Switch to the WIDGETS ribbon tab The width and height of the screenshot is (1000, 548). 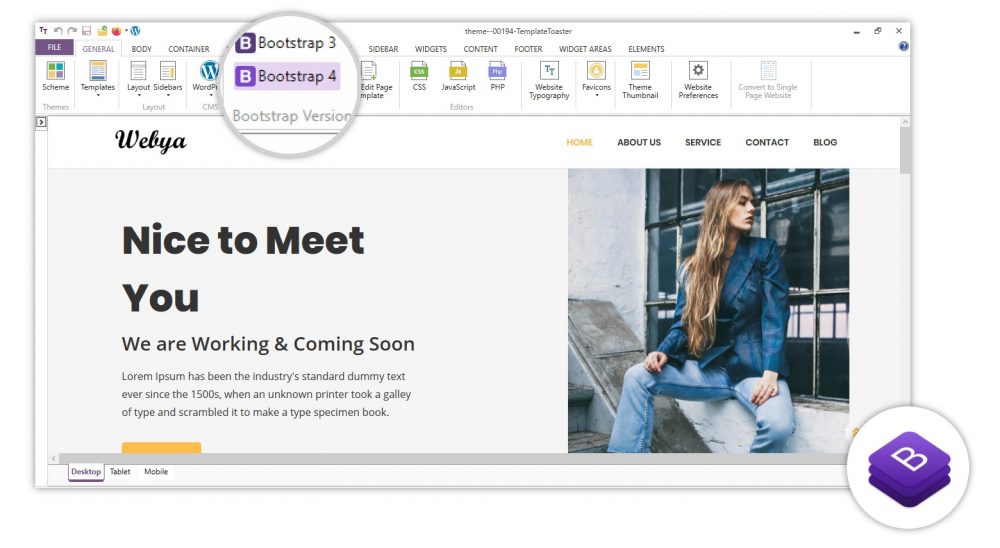click(x=431, y=49)
